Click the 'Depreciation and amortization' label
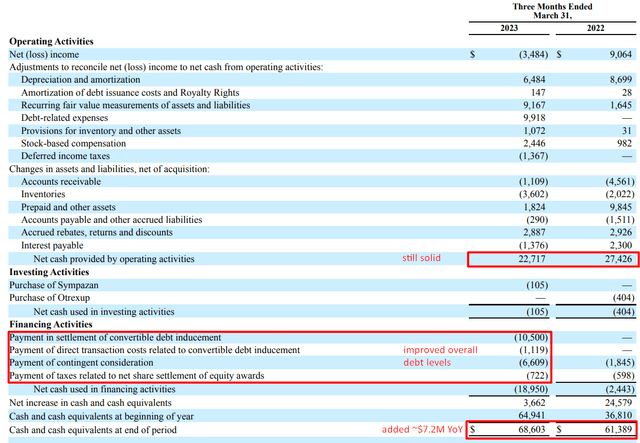The height and width of the screenshot is (443, 640). [x=80, y=80]
